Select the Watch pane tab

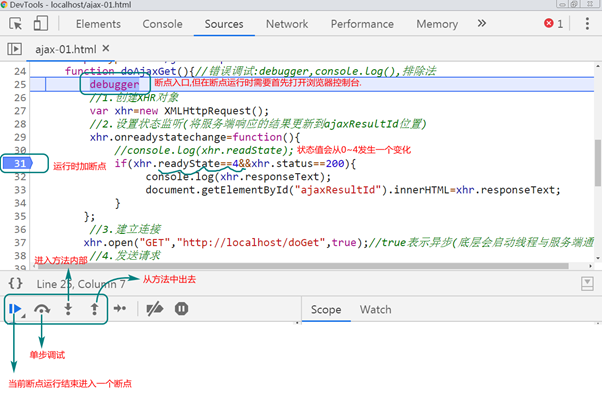click(x=375, y=309)
